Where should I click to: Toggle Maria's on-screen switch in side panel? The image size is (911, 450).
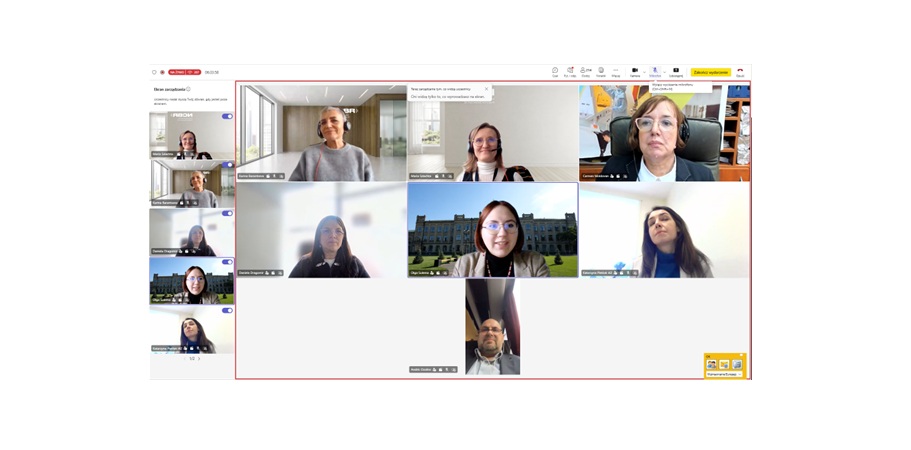coord(227,116)
